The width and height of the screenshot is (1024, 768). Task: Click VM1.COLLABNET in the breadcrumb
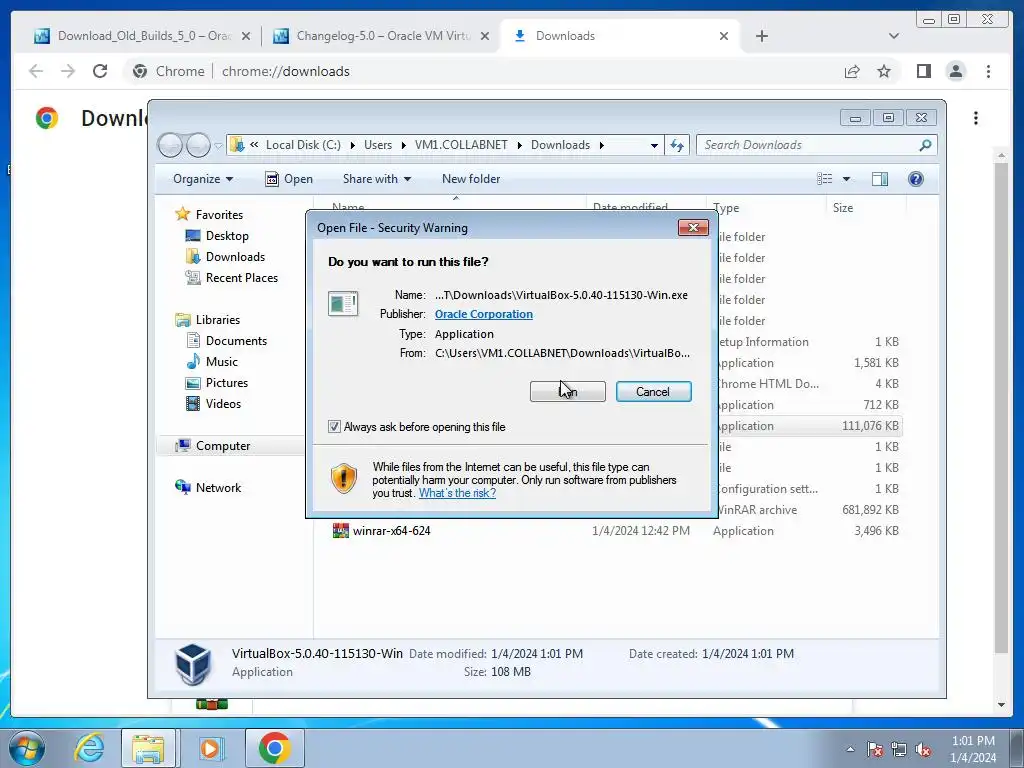point(461,145)
